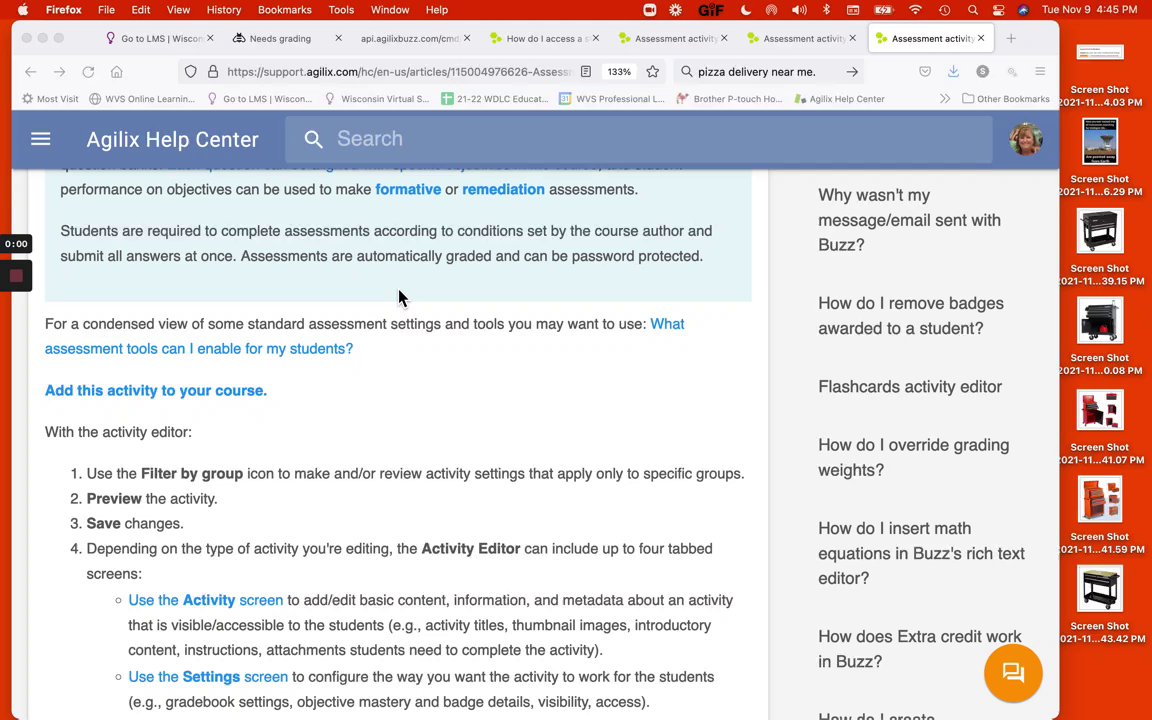Open the Most Visit bookmark

click(x=50, y=98)
